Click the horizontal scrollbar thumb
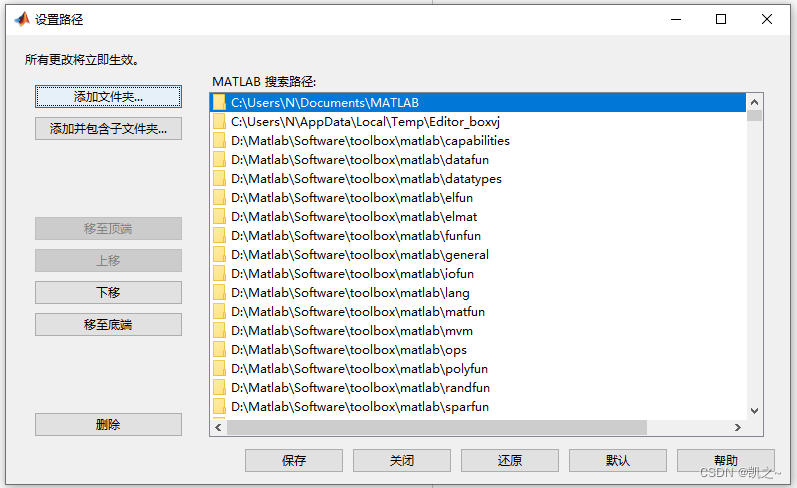The height and width of the screenshot is (488, 797). (x=437, y=428)
